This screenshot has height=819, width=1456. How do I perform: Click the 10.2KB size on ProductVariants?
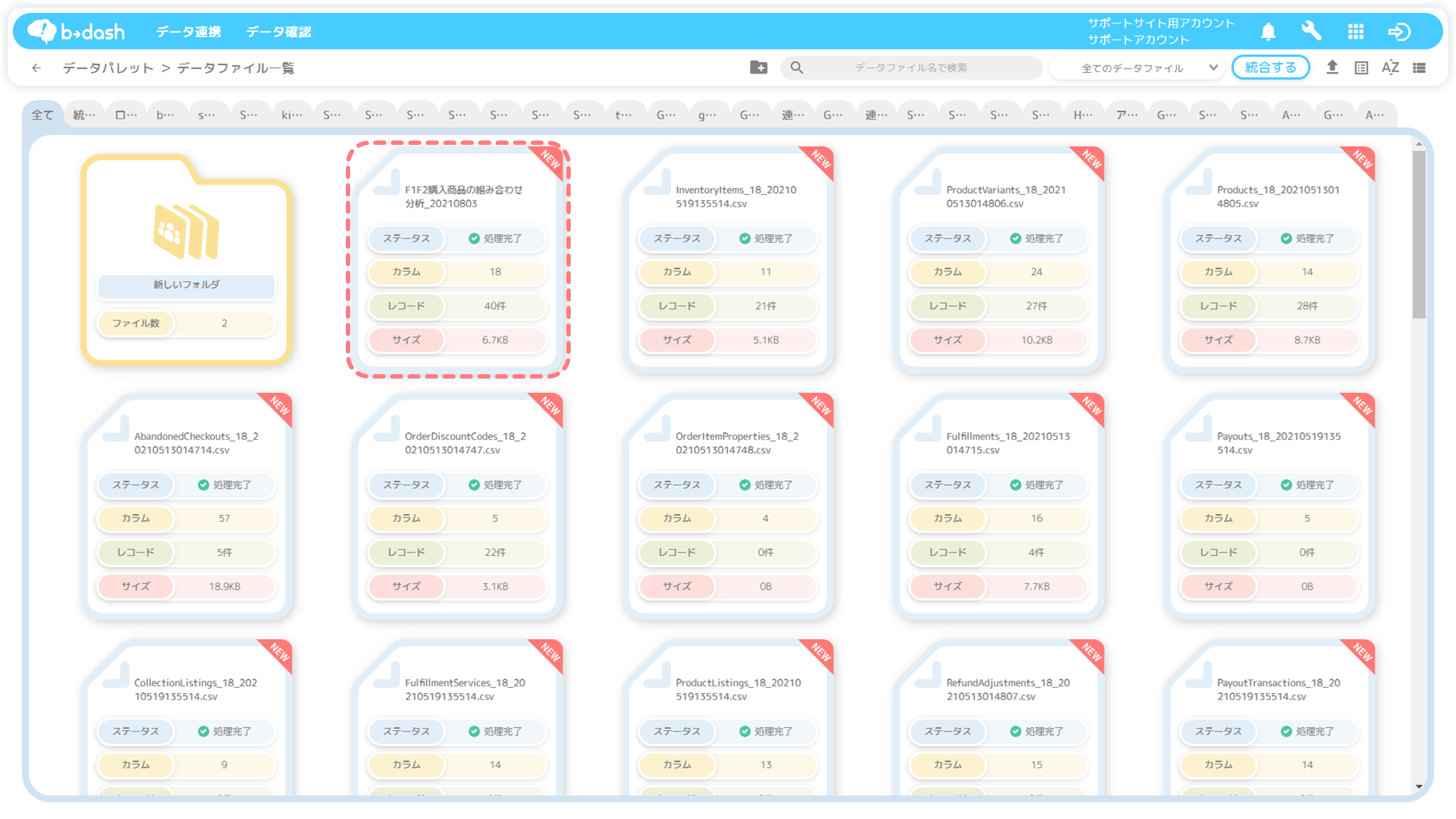[x=1037, y=340]
